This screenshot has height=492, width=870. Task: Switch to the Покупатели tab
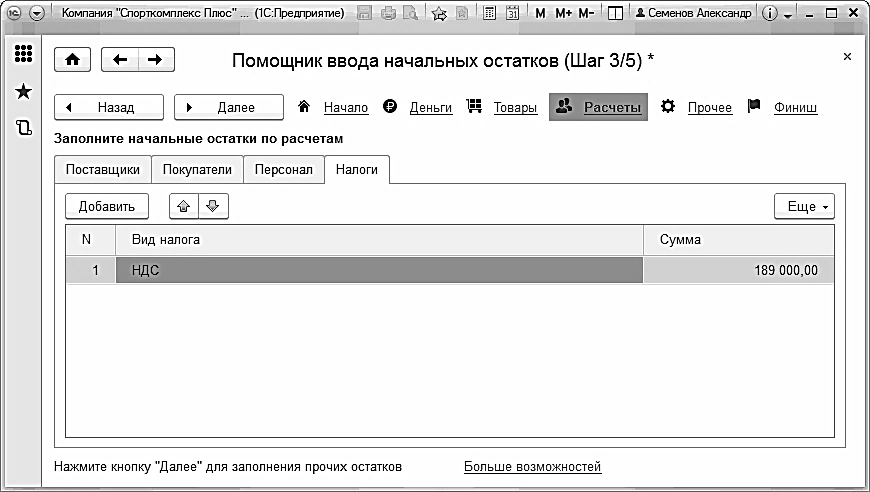point(197,170)
